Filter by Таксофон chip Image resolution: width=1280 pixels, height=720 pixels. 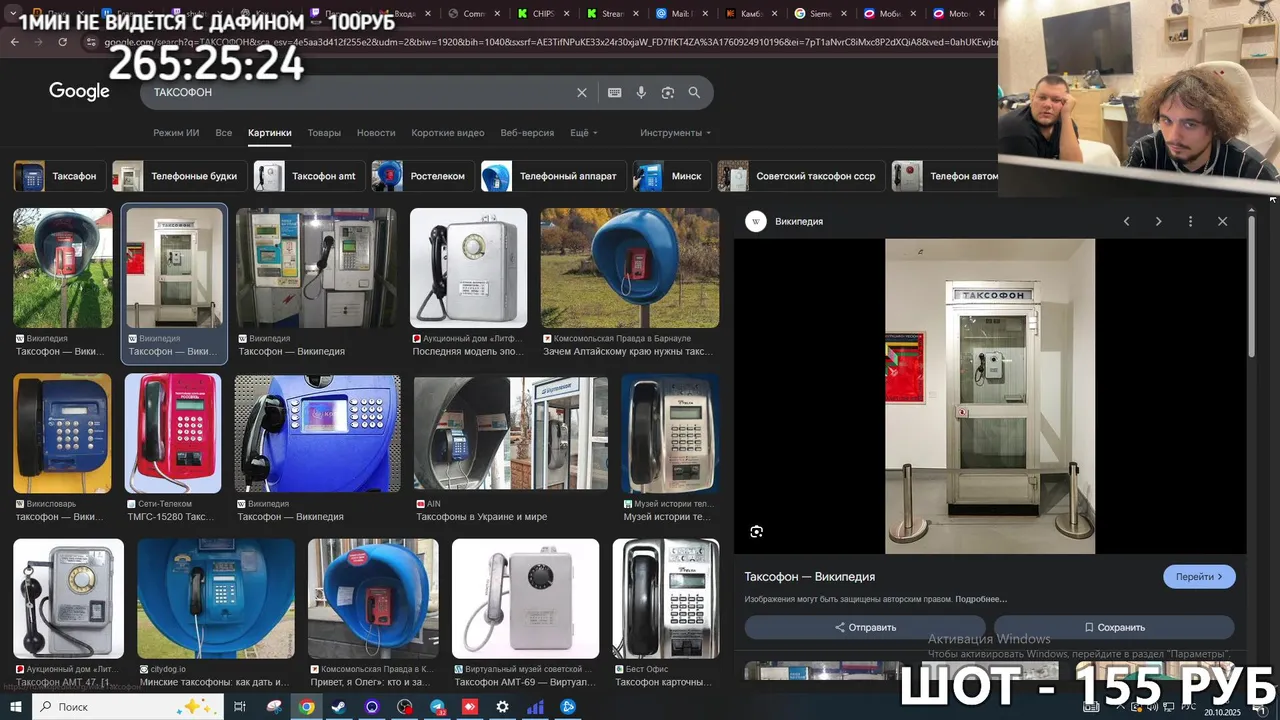[59, 176]
